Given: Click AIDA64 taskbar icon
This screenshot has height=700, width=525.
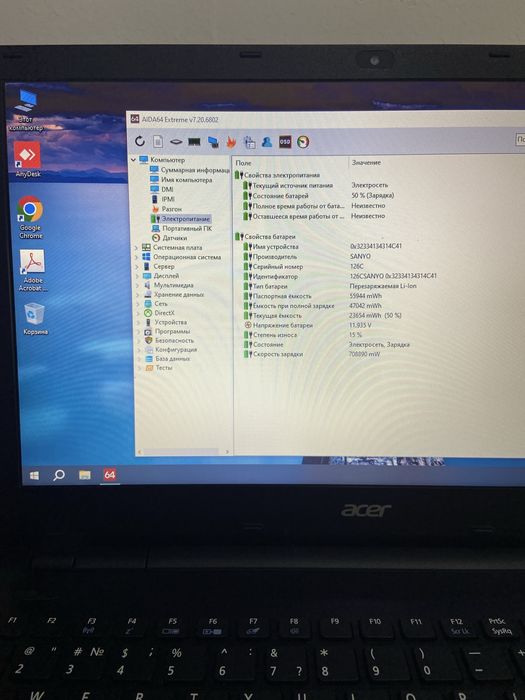Looking at the screenshot, I should pyautogui.click(x=110, y=475).
